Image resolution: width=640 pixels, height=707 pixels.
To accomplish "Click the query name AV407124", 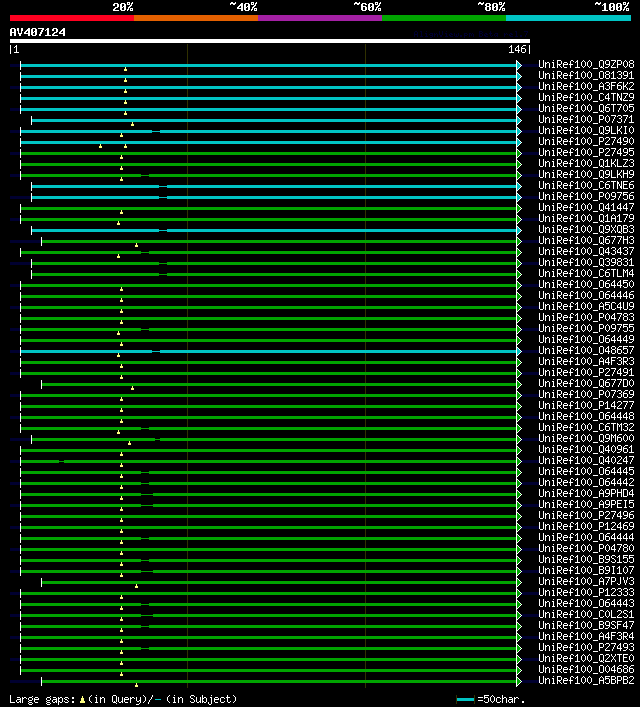I will 37,32.
